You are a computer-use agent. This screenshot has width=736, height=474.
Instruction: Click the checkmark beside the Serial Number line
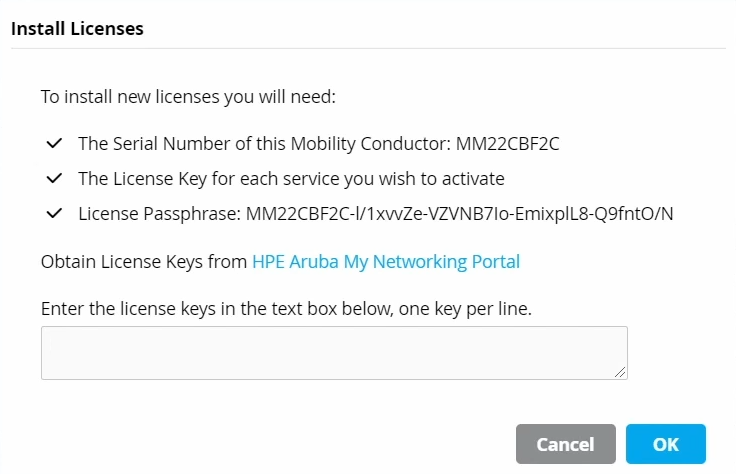pos(54,143)
